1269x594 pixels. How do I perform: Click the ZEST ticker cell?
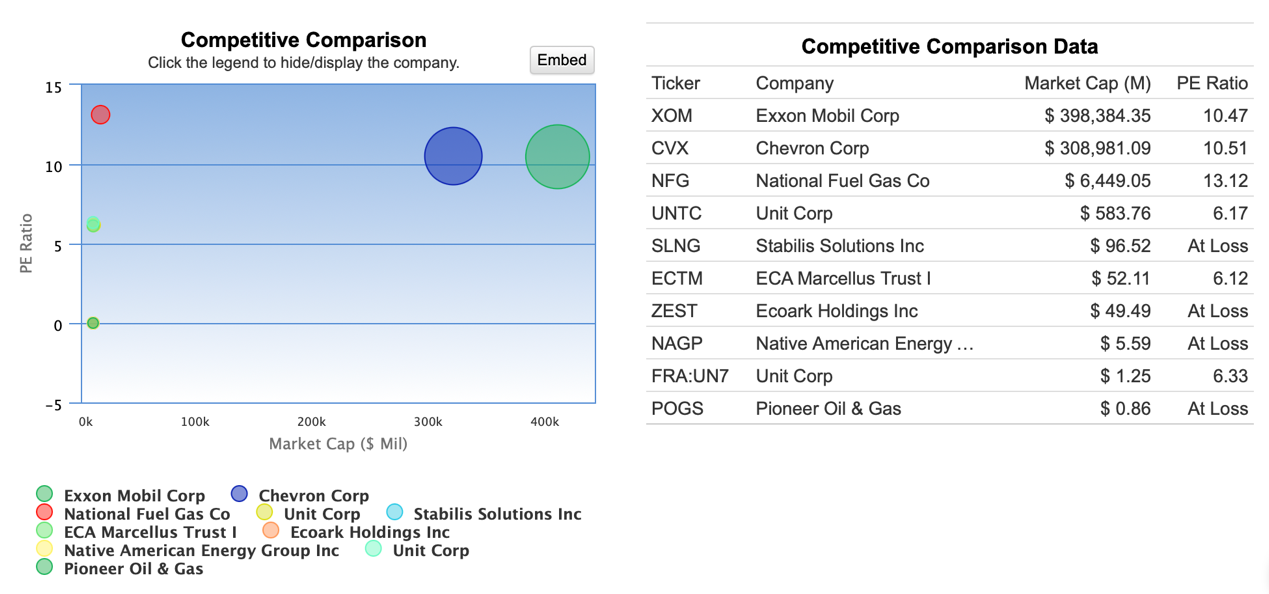click(674, 311)
